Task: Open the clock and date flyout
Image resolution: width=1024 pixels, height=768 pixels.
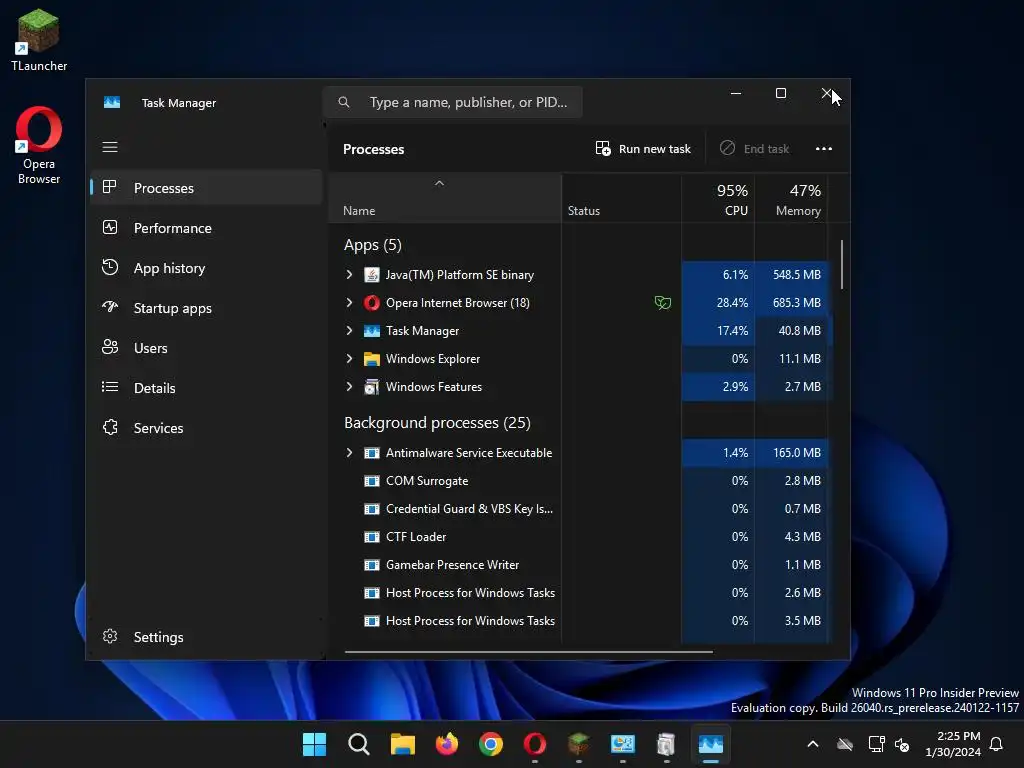Action: click(953, 744)
